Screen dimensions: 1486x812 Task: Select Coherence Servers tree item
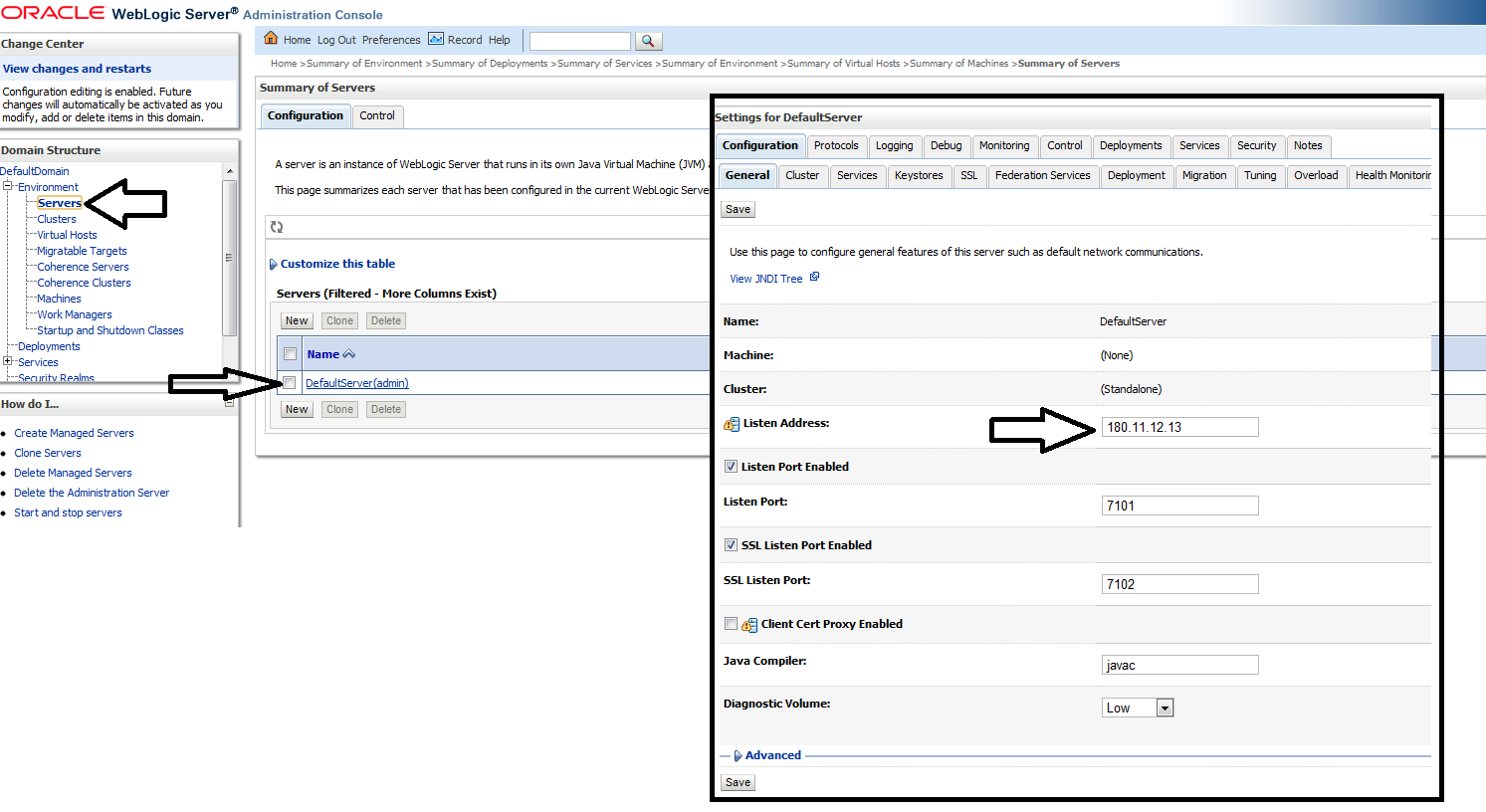pyautogui.click(x=83, y=267)
